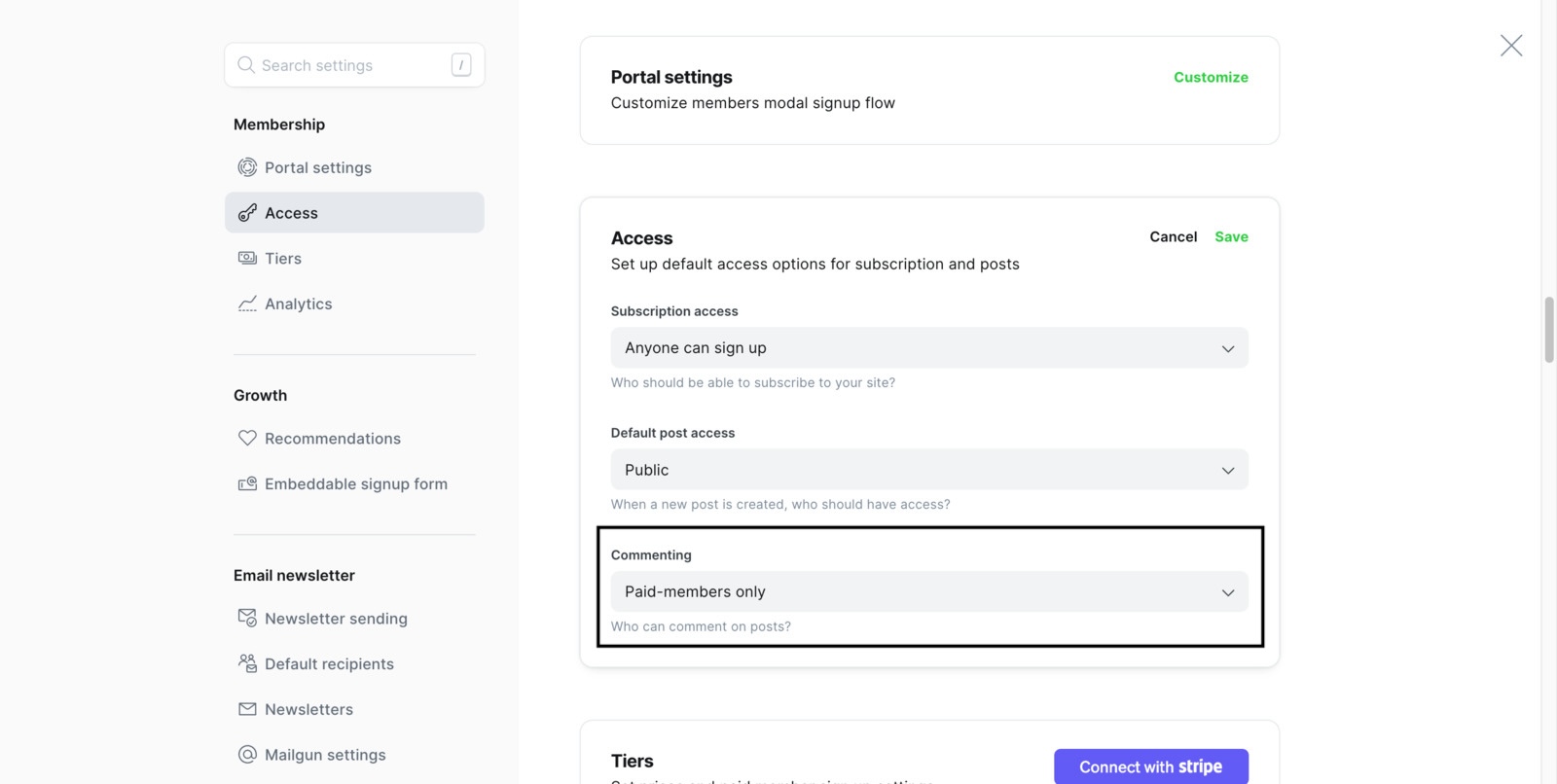Screen dimensions: 1557x784
Task: Click the Recommendations heart icon
Action: click(247, 438)
